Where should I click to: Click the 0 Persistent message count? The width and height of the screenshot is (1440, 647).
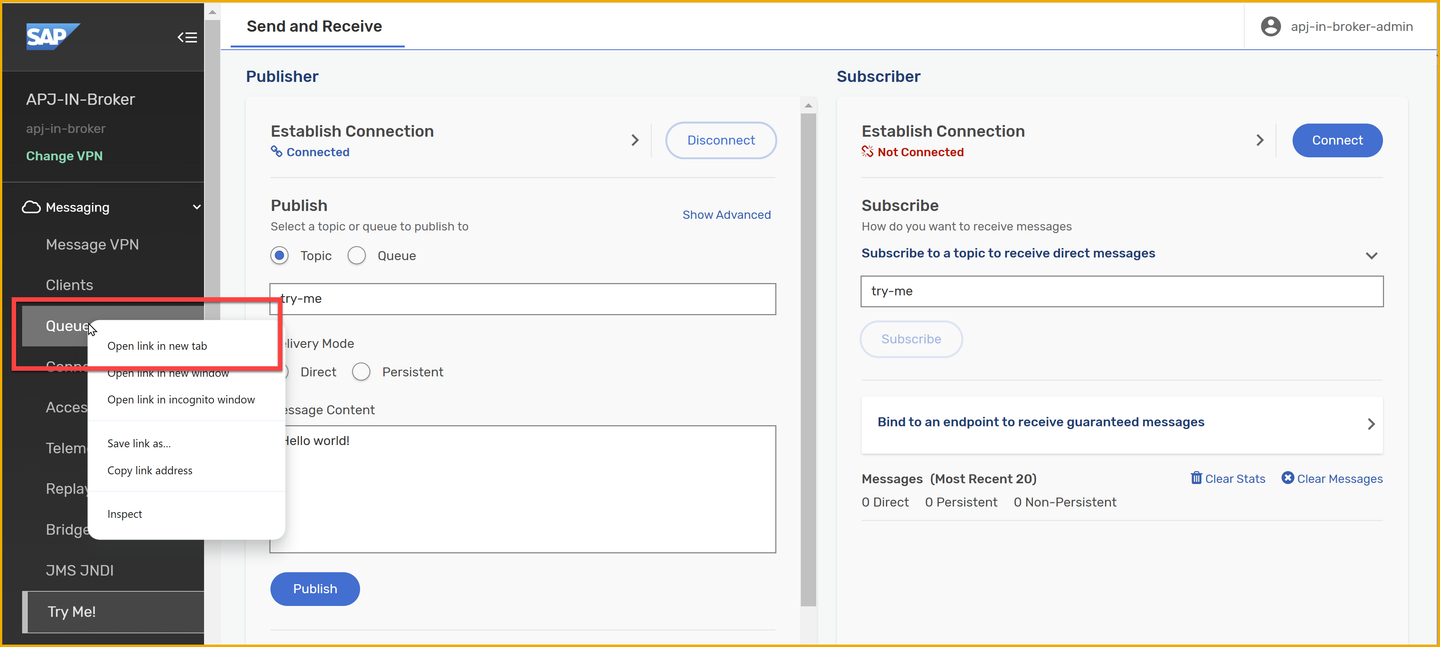click(961, 502)
